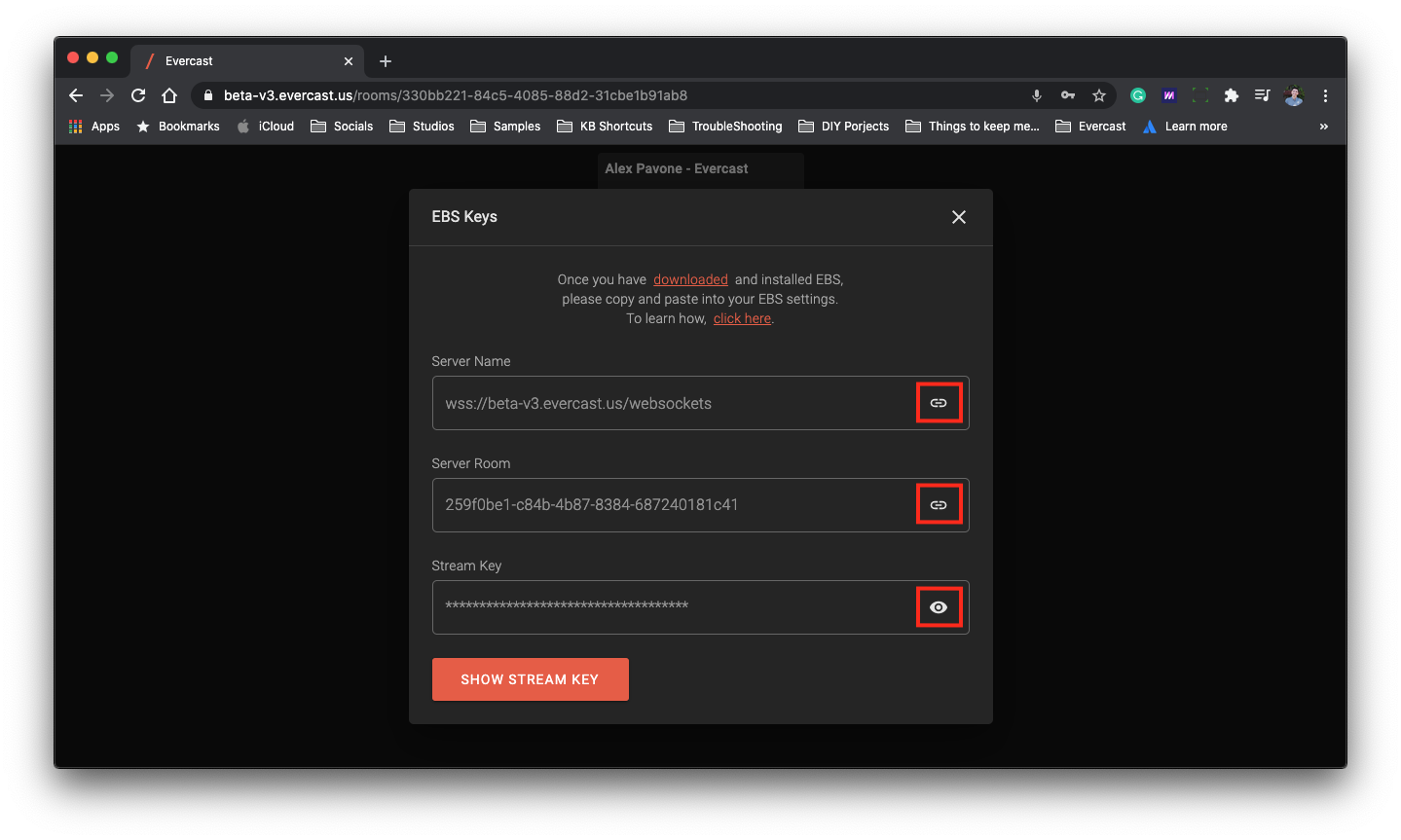Click the address bar URL
Image resolution: width=1401 pixels, height=840 pixels.
[456, 95]
